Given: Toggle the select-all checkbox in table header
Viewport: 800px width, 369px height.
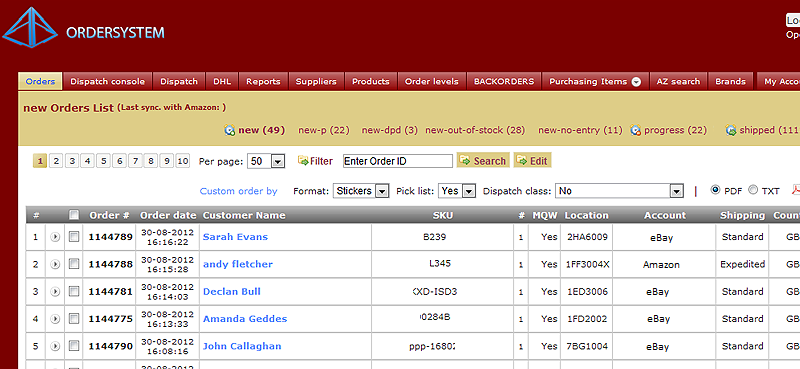Looking at the screenshot, I should point(74,215).
